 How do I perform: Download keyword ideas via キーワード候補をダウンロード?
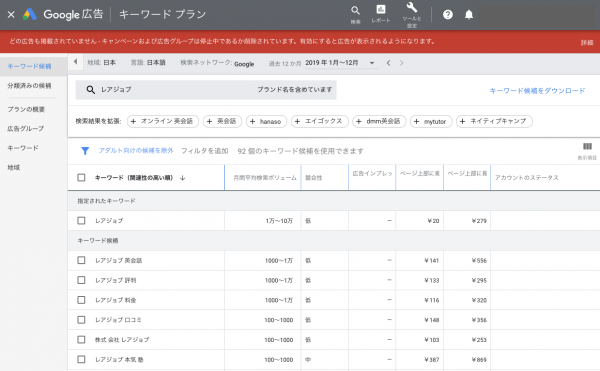coord(537,91)
